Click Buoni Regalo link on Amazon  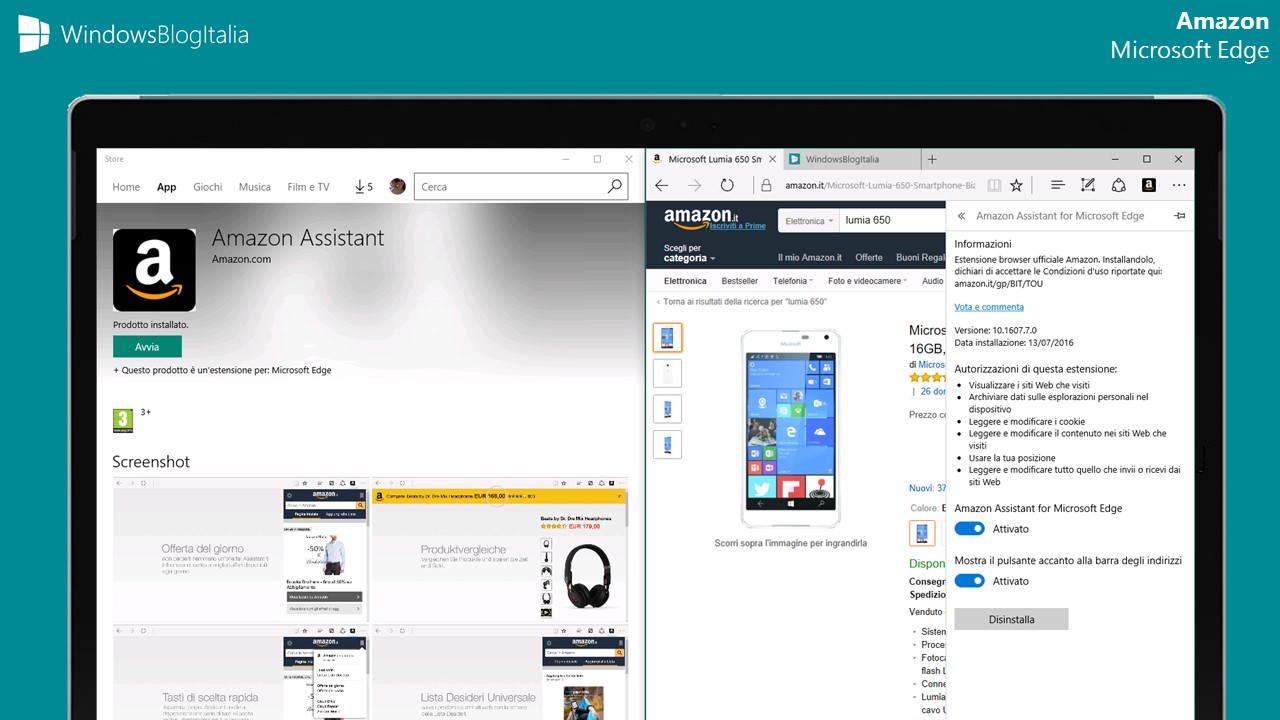920,257
